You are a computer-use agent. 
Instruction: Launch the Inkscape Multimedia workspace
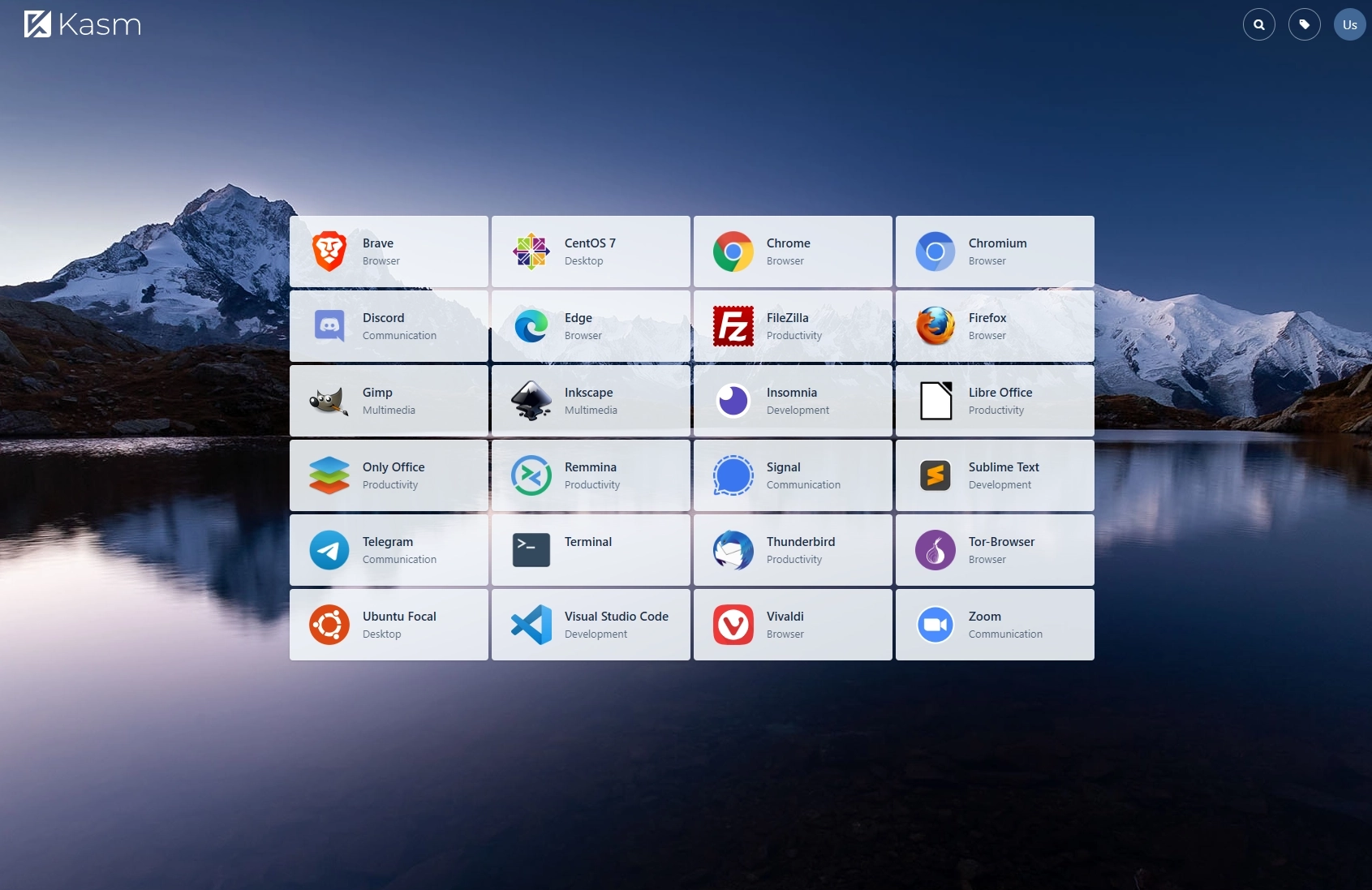pyautogui.click(x=591, y=400)
